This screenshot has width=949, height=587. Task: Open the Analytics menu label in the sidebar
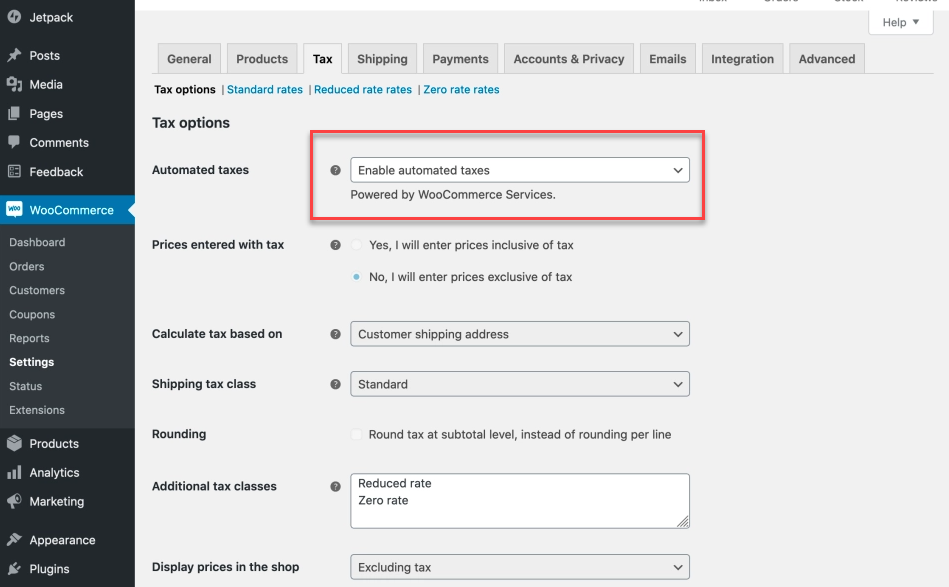(54, 473)
